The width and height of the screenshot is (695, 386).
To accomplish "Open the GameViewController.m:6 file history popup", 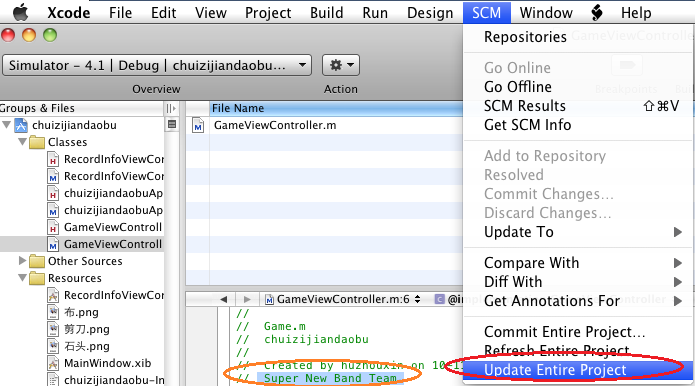I will (x=343, y=300).
